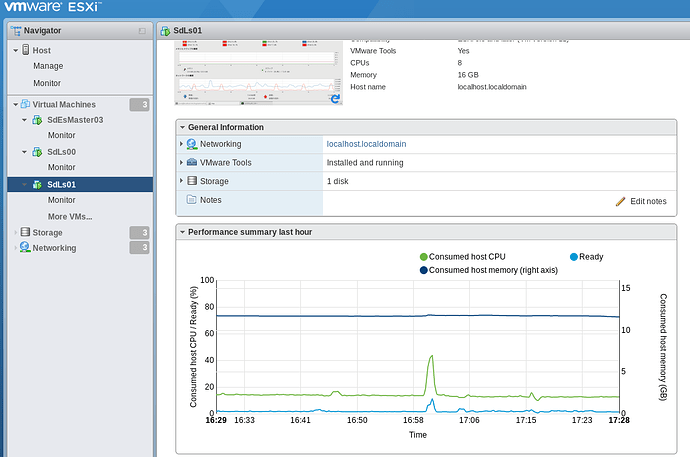Collapse the General Information section
The image size is (690, 457).
tap(182, 127)
